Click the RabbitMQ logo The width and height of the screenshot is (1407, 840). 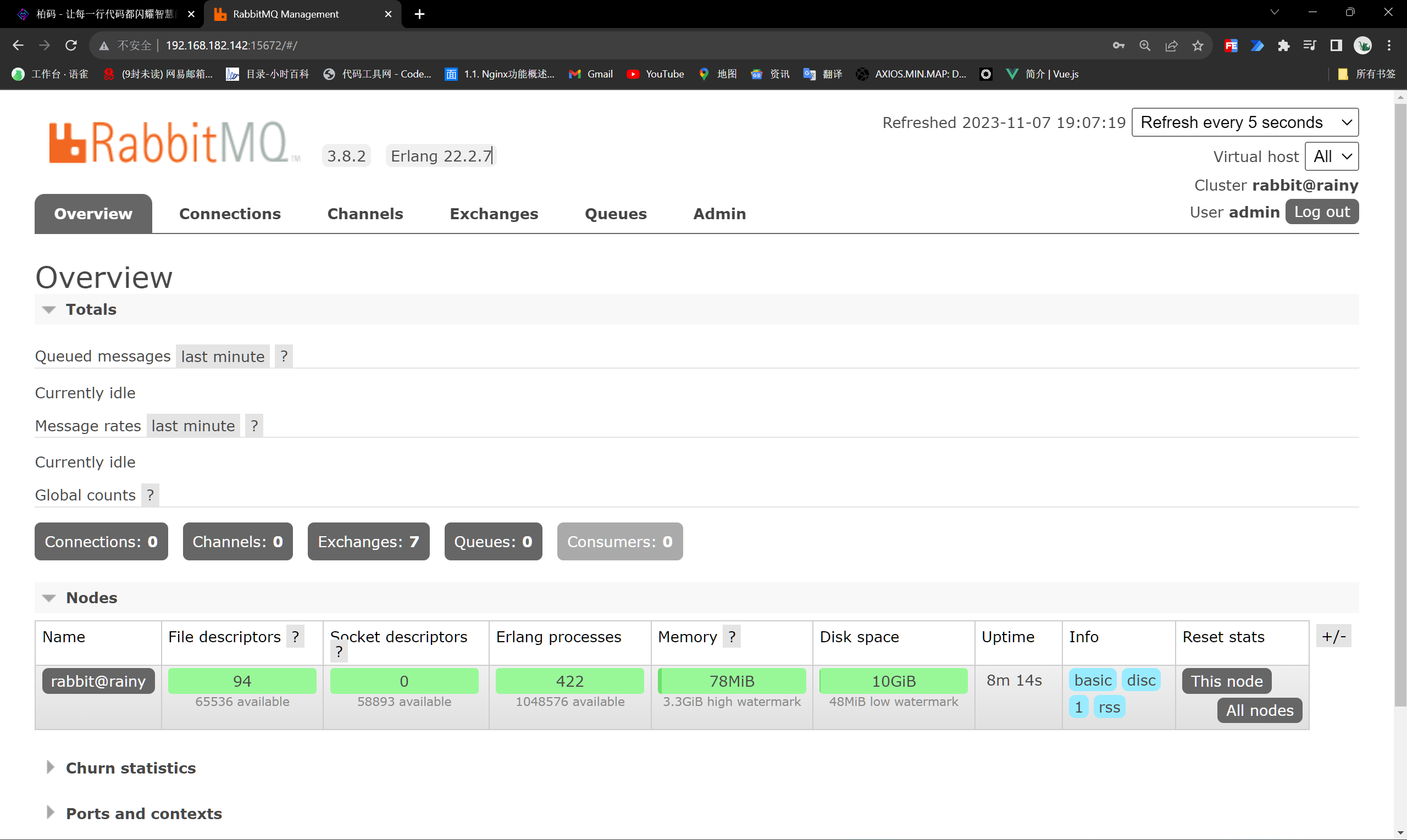click(x=174, y=140)
